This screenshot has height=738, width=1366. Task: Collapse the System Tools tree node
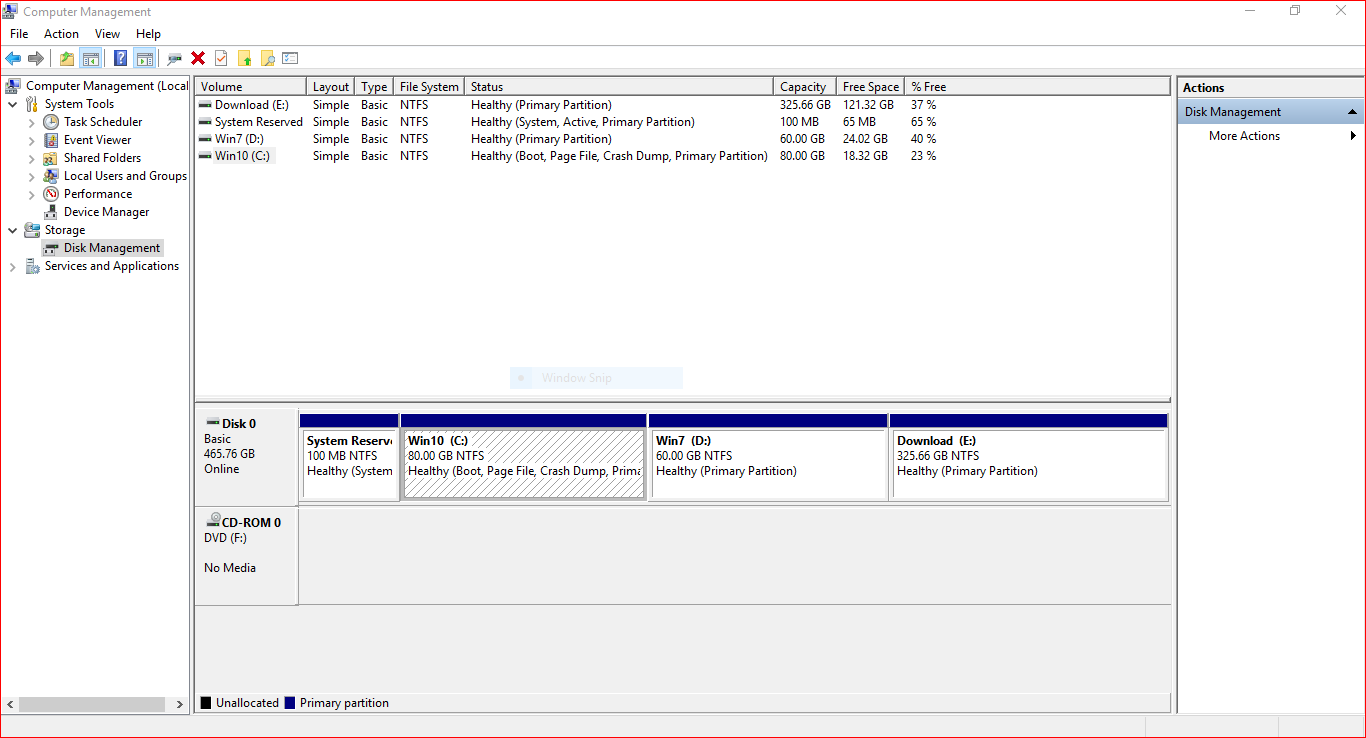[x=12, y=104]
